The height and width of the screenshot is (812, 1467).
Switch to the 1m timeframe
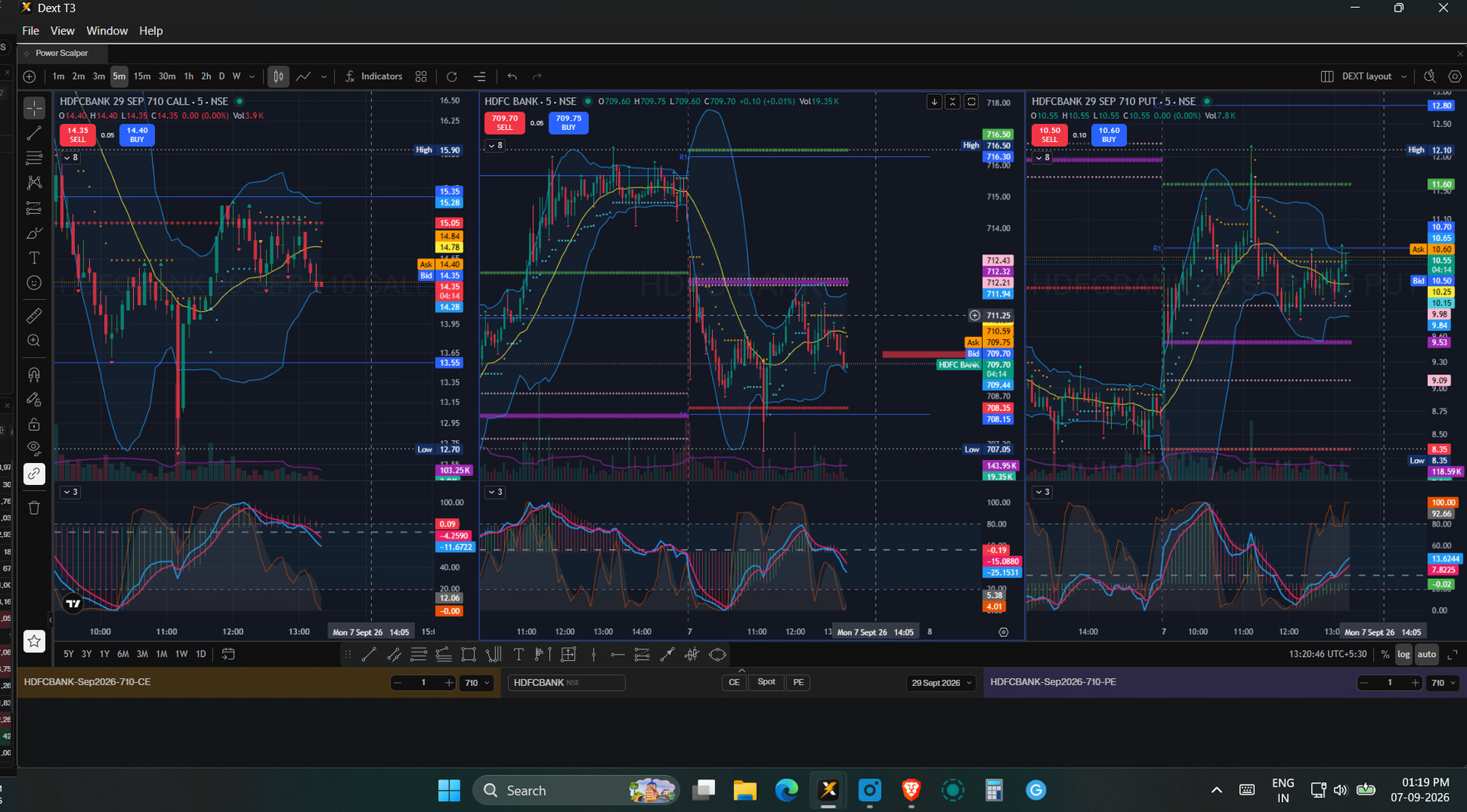(59, 76)
